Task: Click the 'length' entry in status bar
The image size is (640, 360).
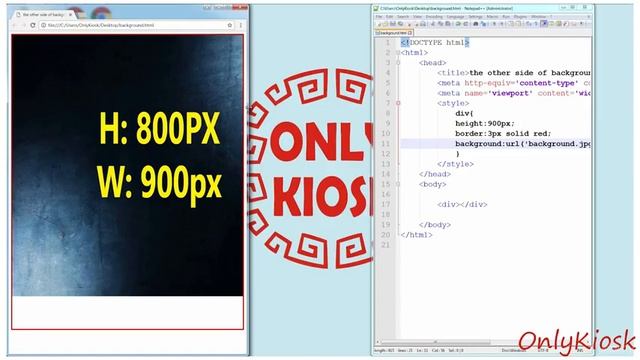Action: [384, 350]
